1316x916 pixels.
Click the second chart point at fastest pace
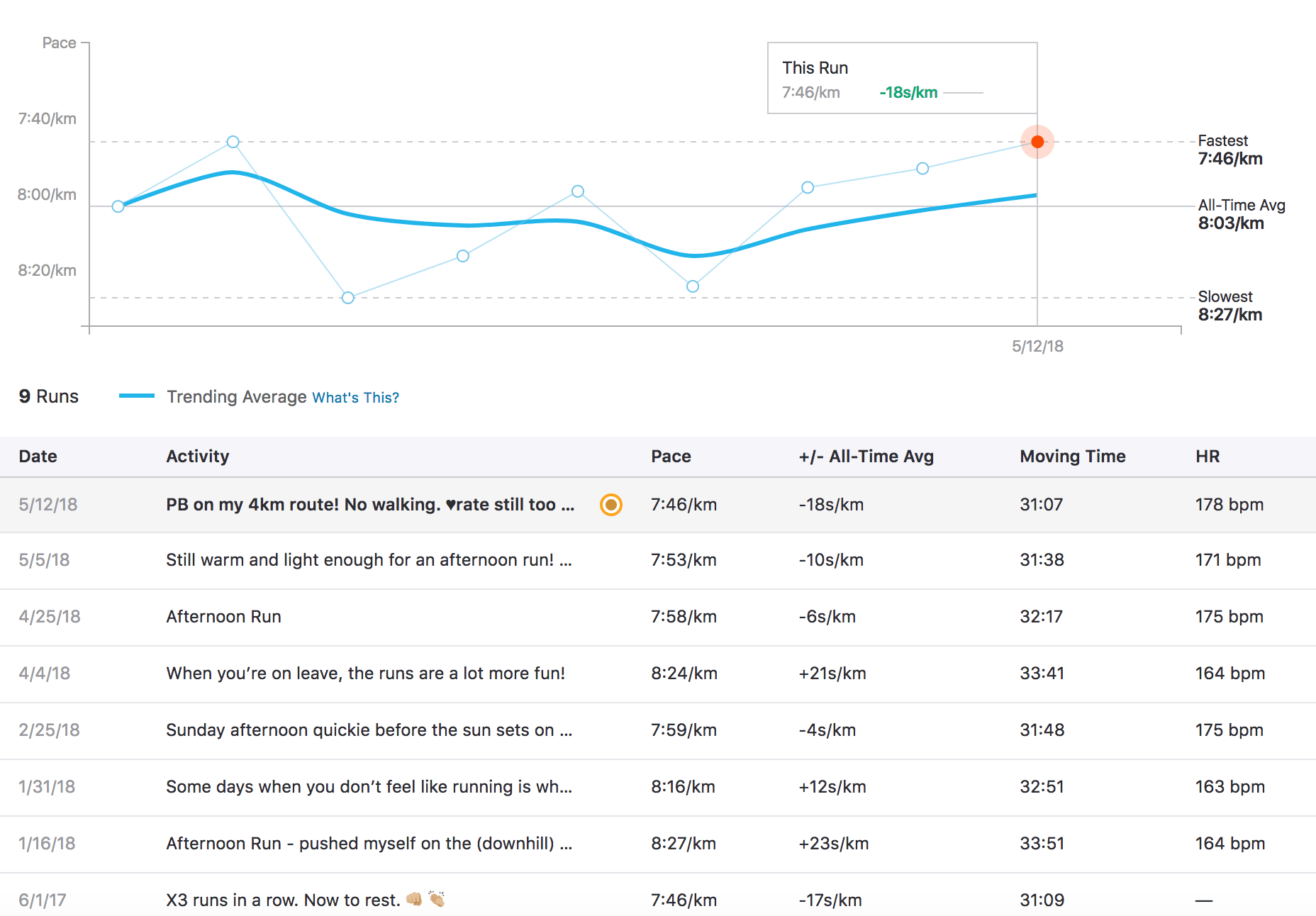233,142
